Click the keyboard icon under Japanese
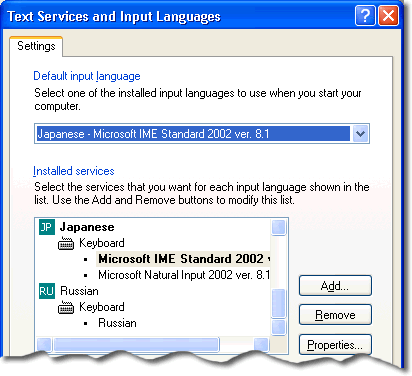412x376 pixels. [x=66, y=243]
